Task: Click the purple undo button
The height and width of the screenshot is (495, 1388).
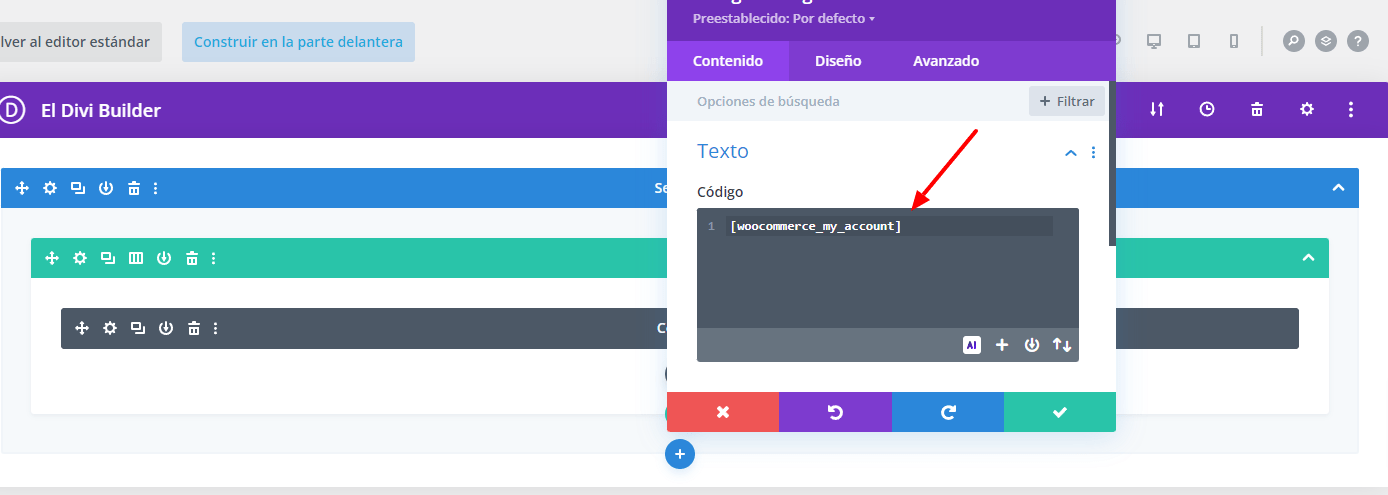Action: 835,412
